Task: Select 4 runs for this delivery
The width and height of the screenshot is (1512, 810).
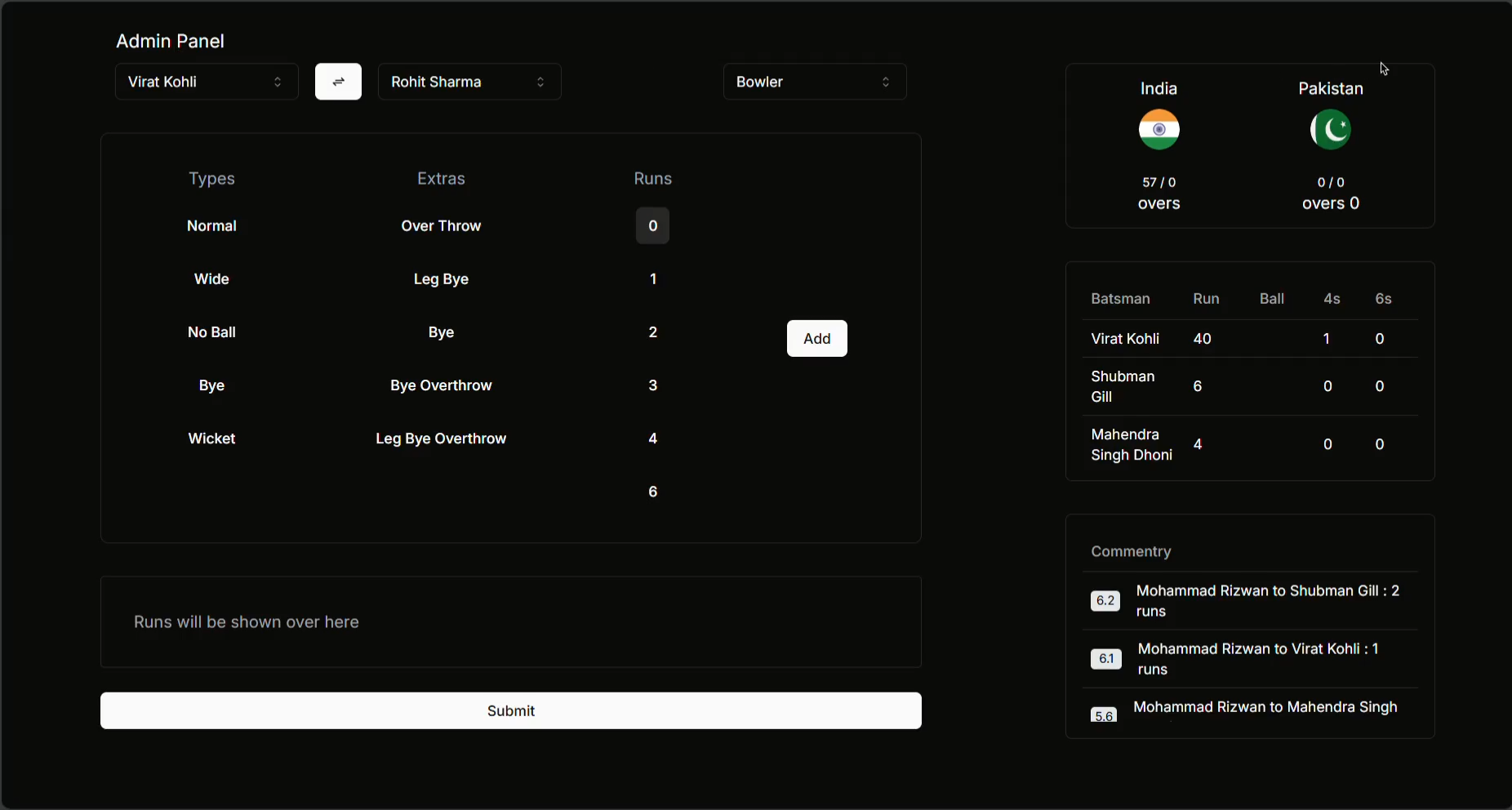Action: coord(652,438)
